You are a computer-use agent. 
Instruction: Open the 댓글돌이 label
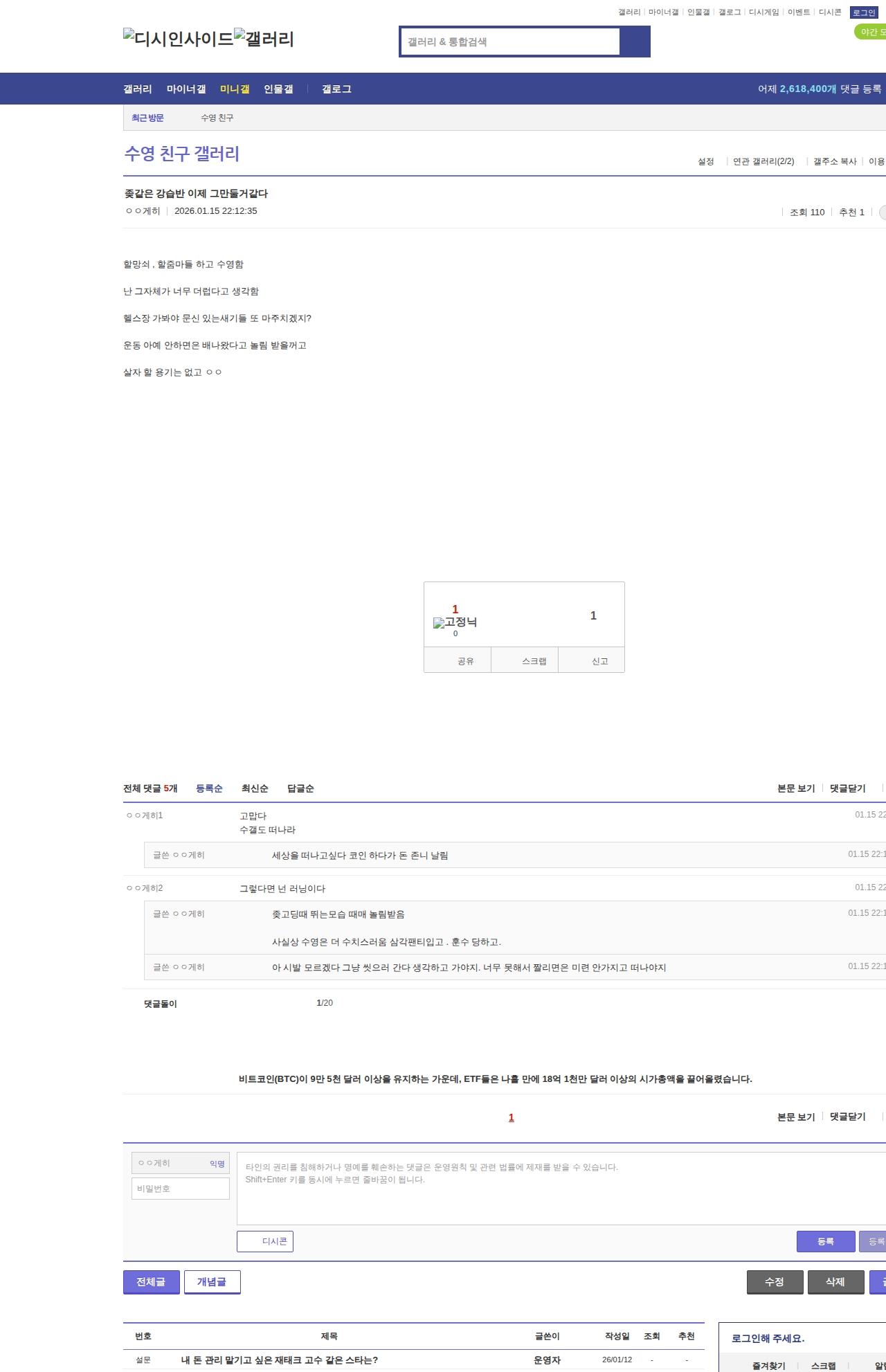tap(161, 1004)
